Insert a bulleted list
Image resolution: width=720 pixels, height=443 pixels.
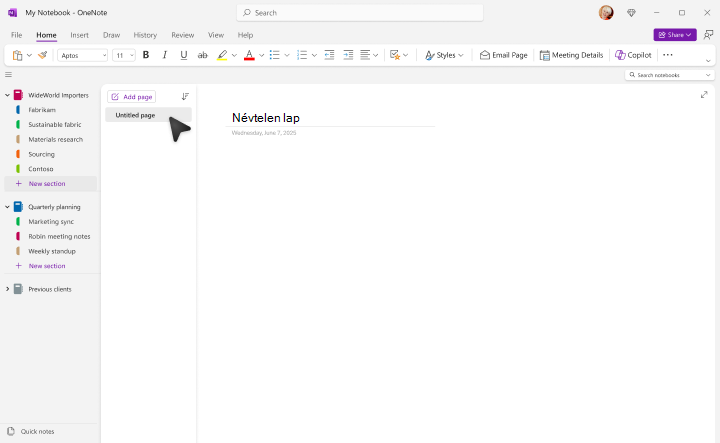tap(275, 55)
